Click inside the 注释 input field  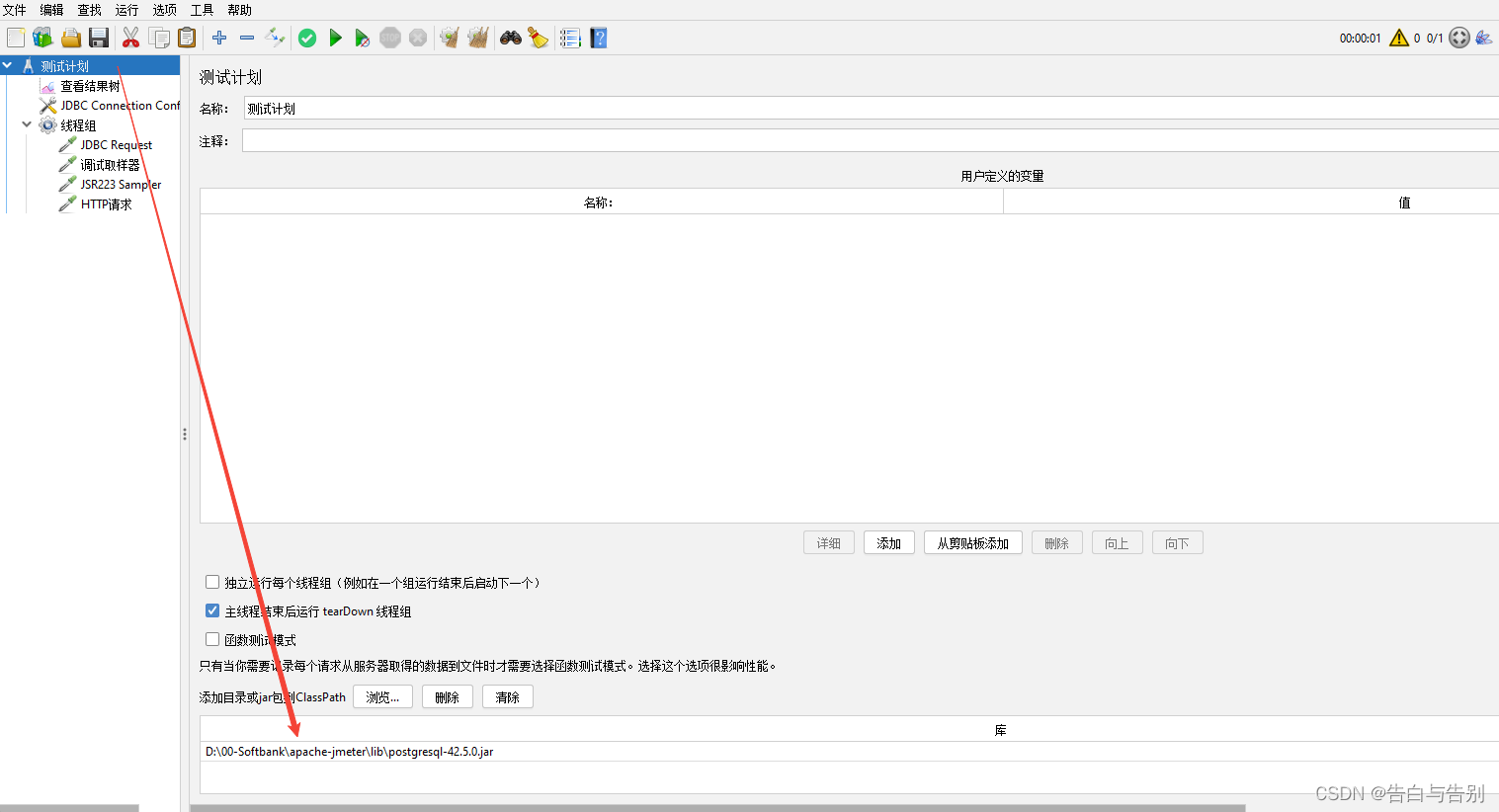tap(593, 139)
